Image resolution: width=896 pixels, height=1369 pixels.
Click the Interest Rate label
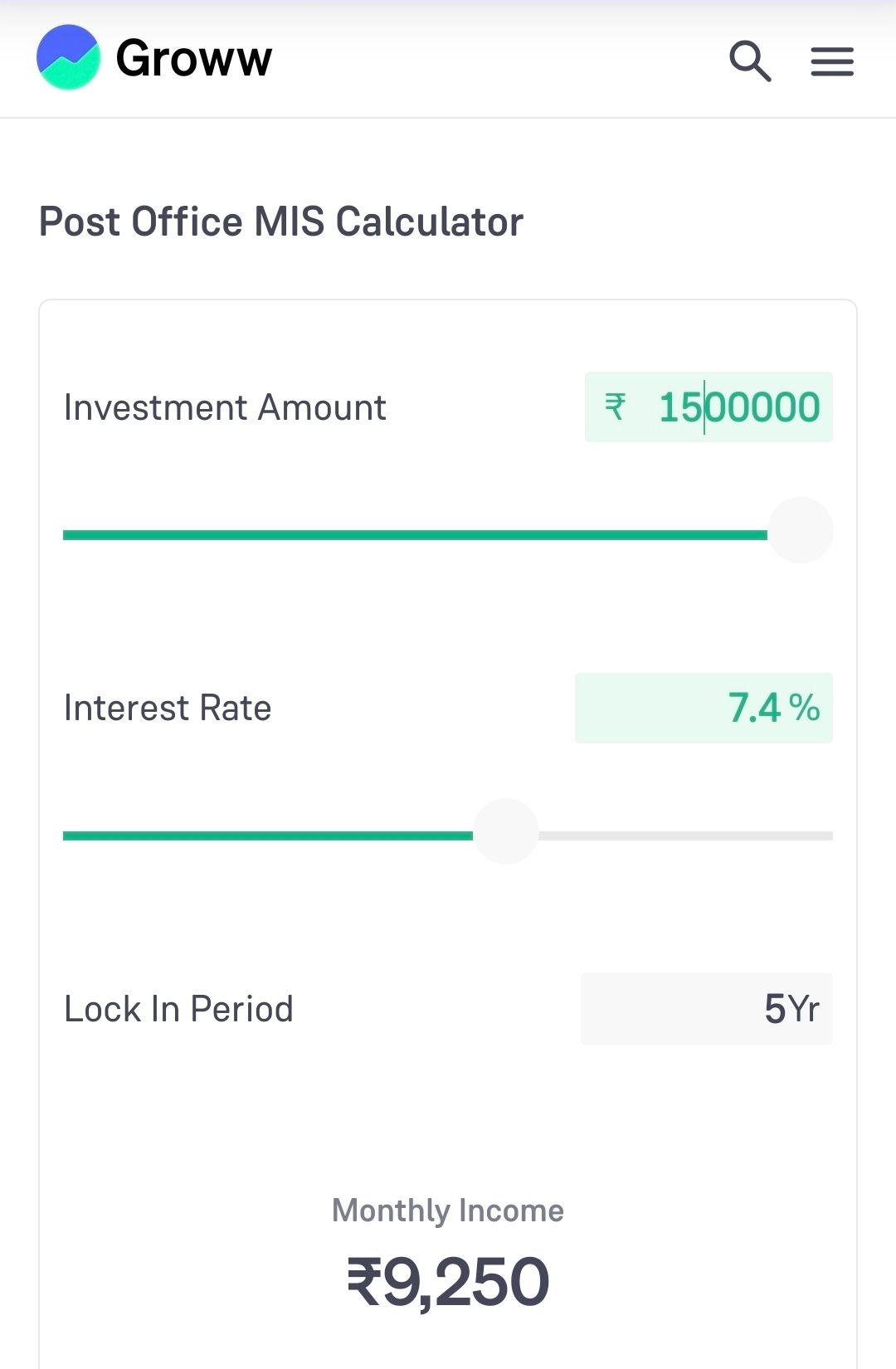click(x=168, y=709)
